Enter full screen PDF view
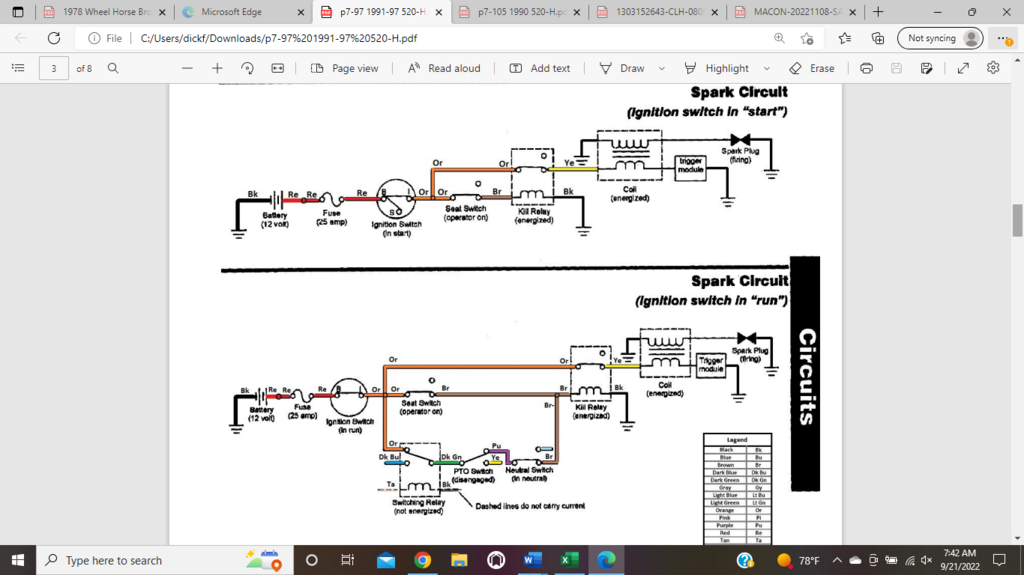The height and width of the screenshot is (575, 1024). [x=963, y=68]
